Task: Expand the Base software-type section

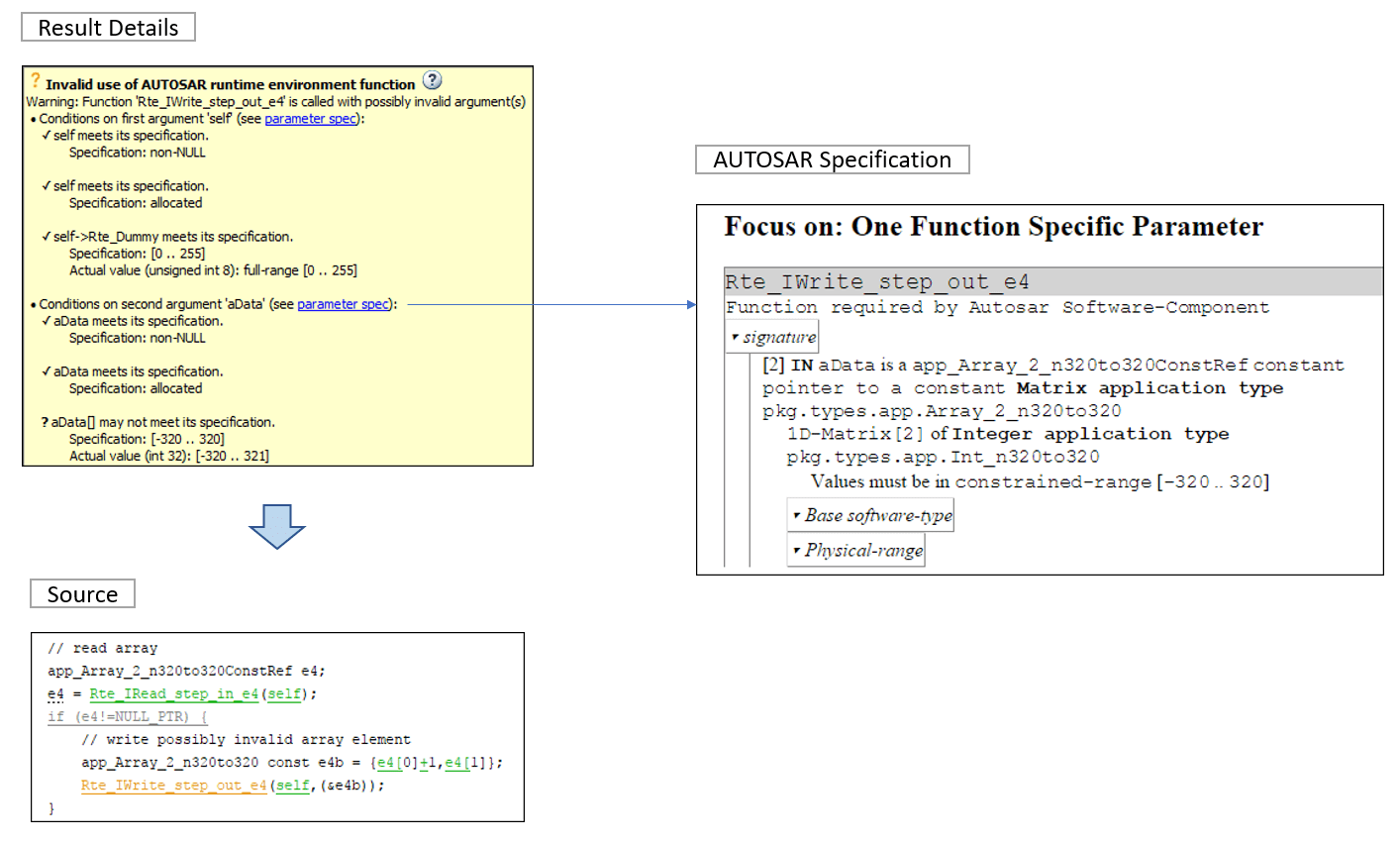Action: (x=871, y=515)
